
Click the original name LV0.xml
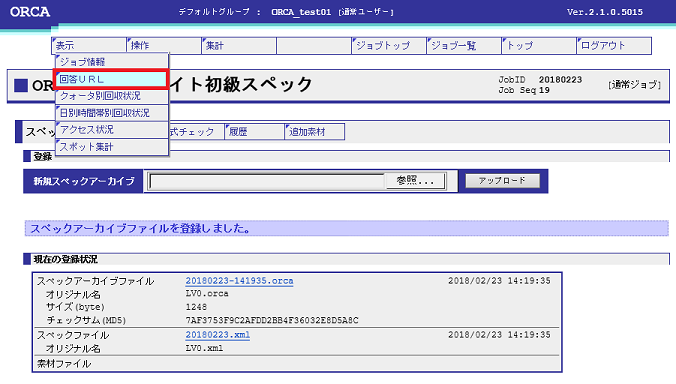point(204,348)
